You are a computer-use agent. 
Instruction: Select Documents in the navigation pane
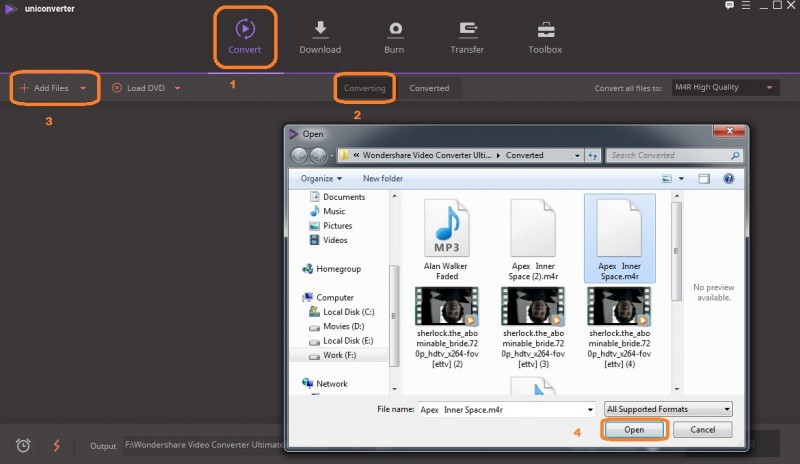(x=337, y=197)
